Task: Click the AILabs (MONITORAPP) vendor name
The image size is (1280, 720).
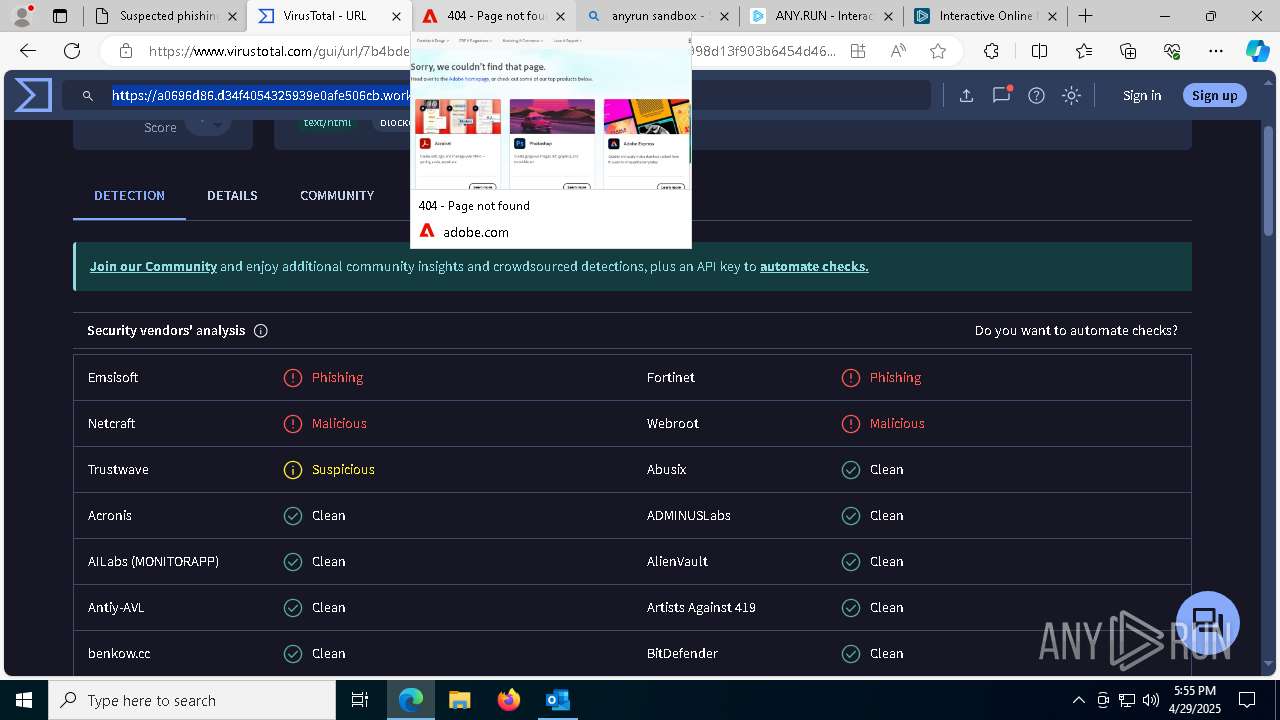Action: pyautogui.click(x=153, y=562)
